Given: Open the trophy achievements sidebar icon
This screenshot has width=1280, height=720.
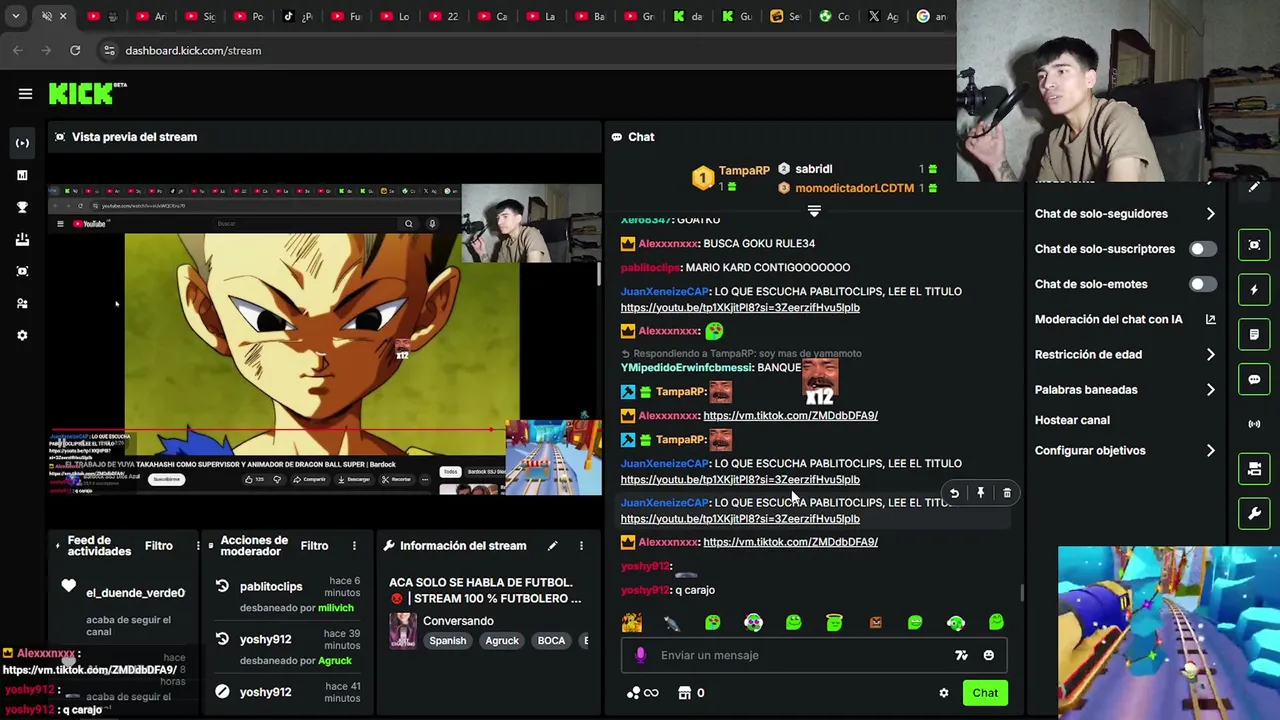Looking at the screenshot, I should pos(22,207).
